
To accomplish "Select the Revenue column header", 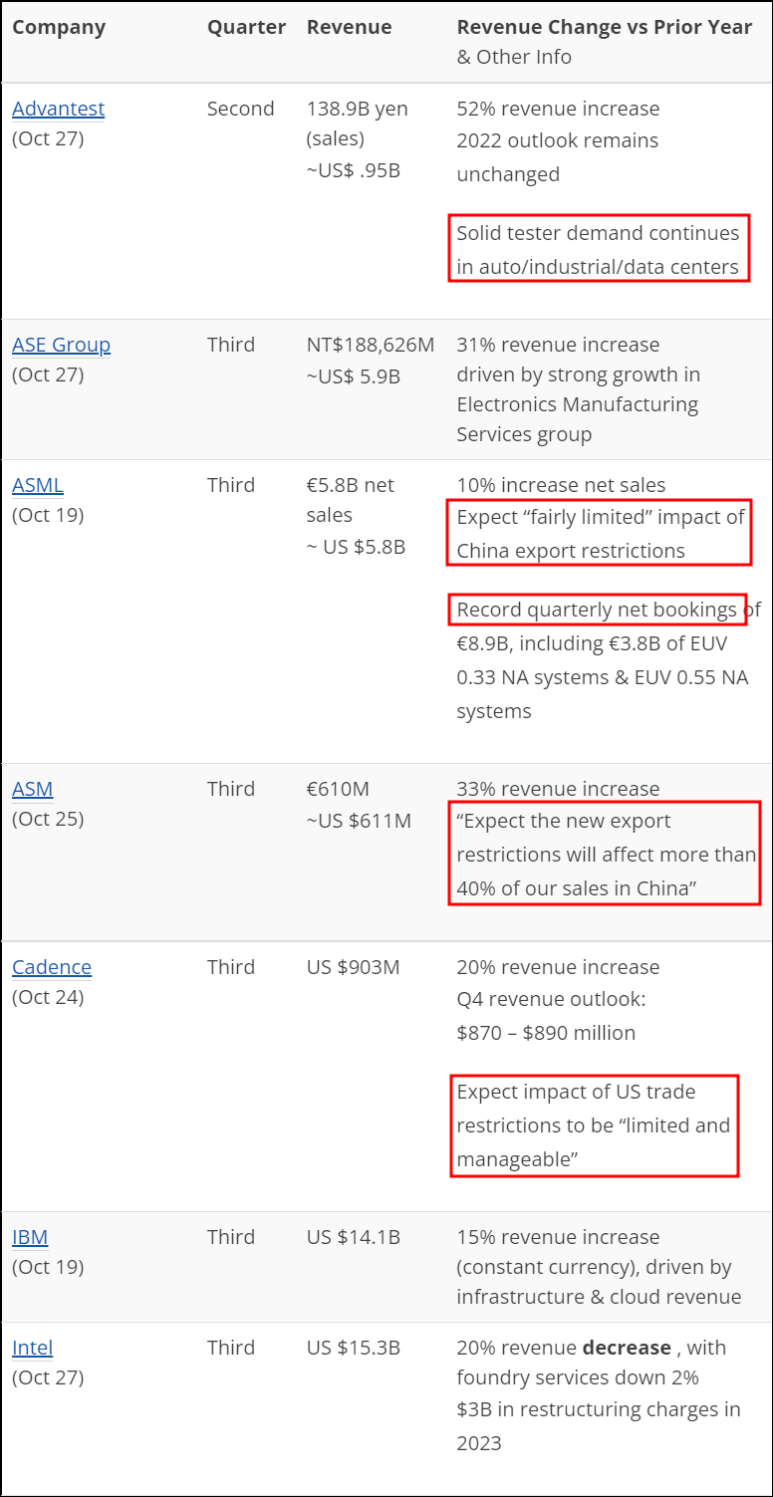I will tap(349, 27).
